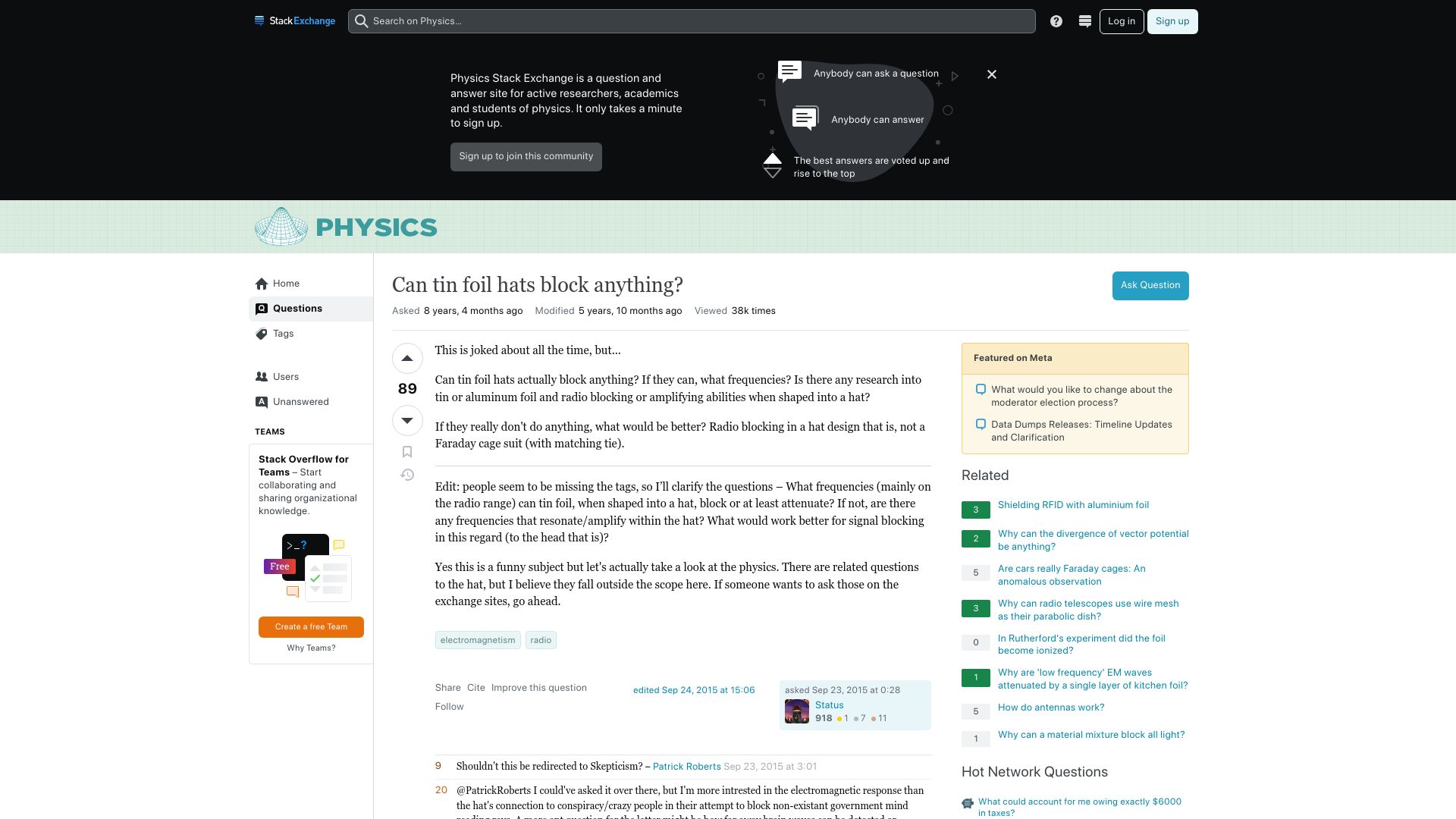
Task: Open the help center question mark icon
Action: point(1056,21)
